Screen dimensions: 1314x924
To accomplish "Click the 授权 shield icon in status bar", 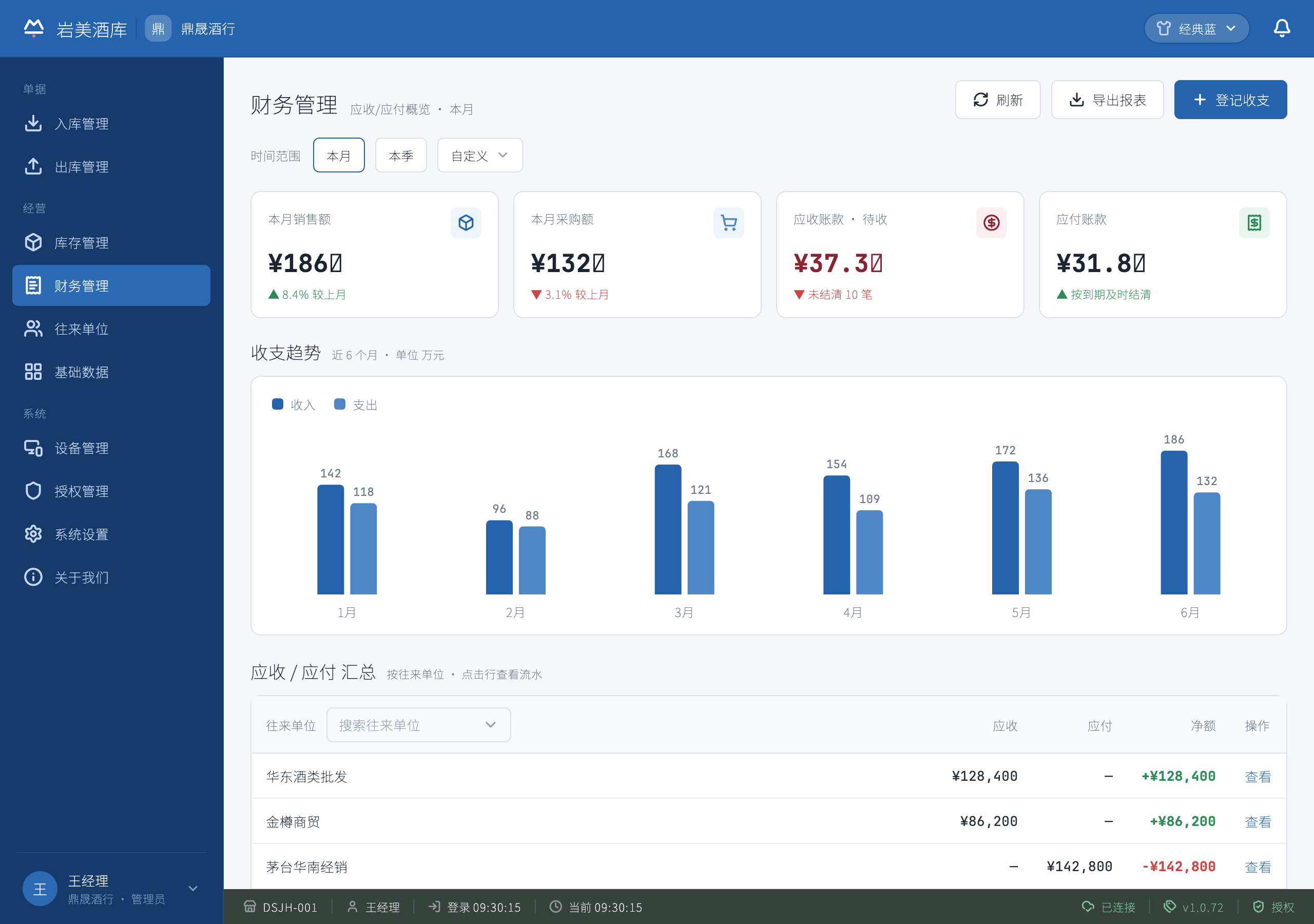I will click(x=1259, y=907).
